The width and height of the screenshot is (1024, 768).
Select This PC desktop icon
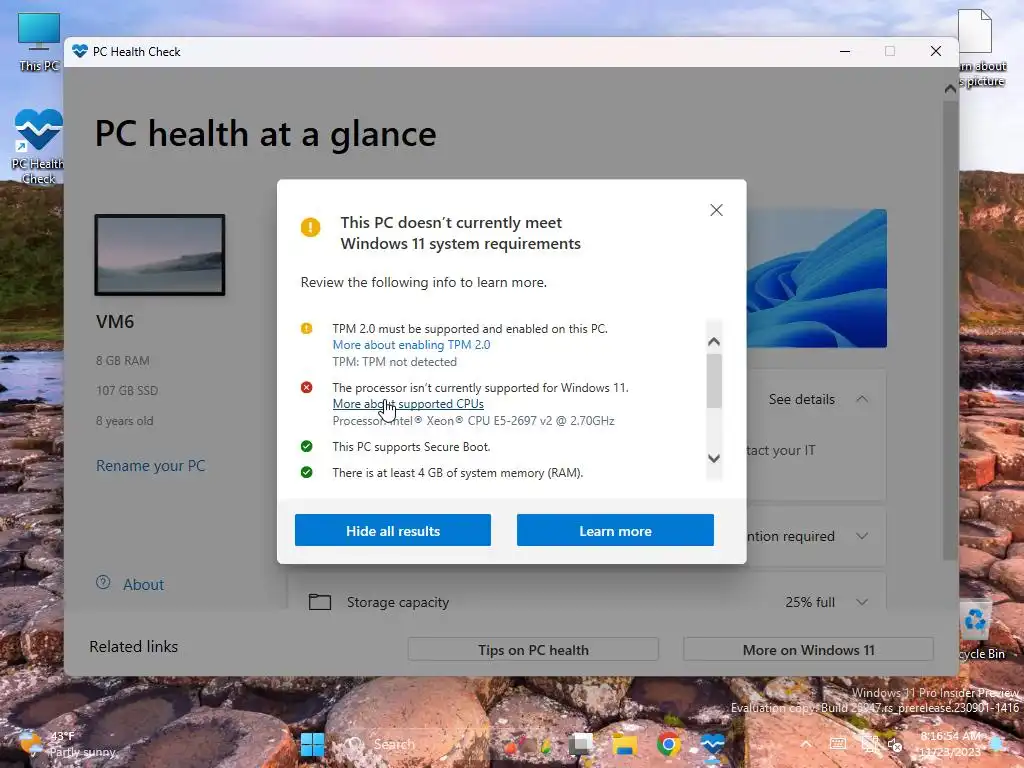[39, 40]
